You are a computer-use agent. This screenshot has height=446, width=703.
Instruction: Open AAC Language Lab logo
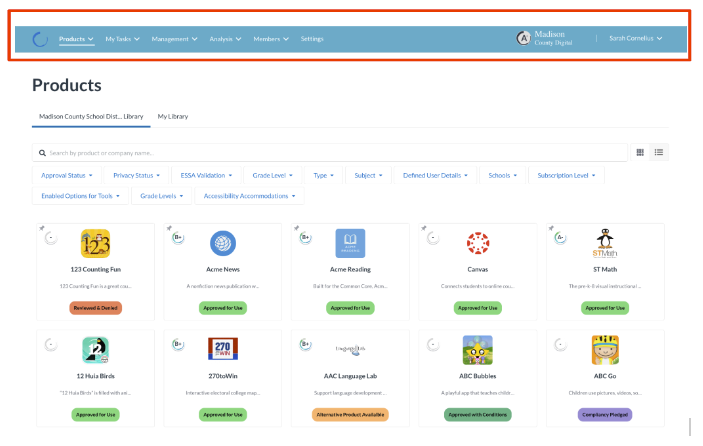point(351,349)
